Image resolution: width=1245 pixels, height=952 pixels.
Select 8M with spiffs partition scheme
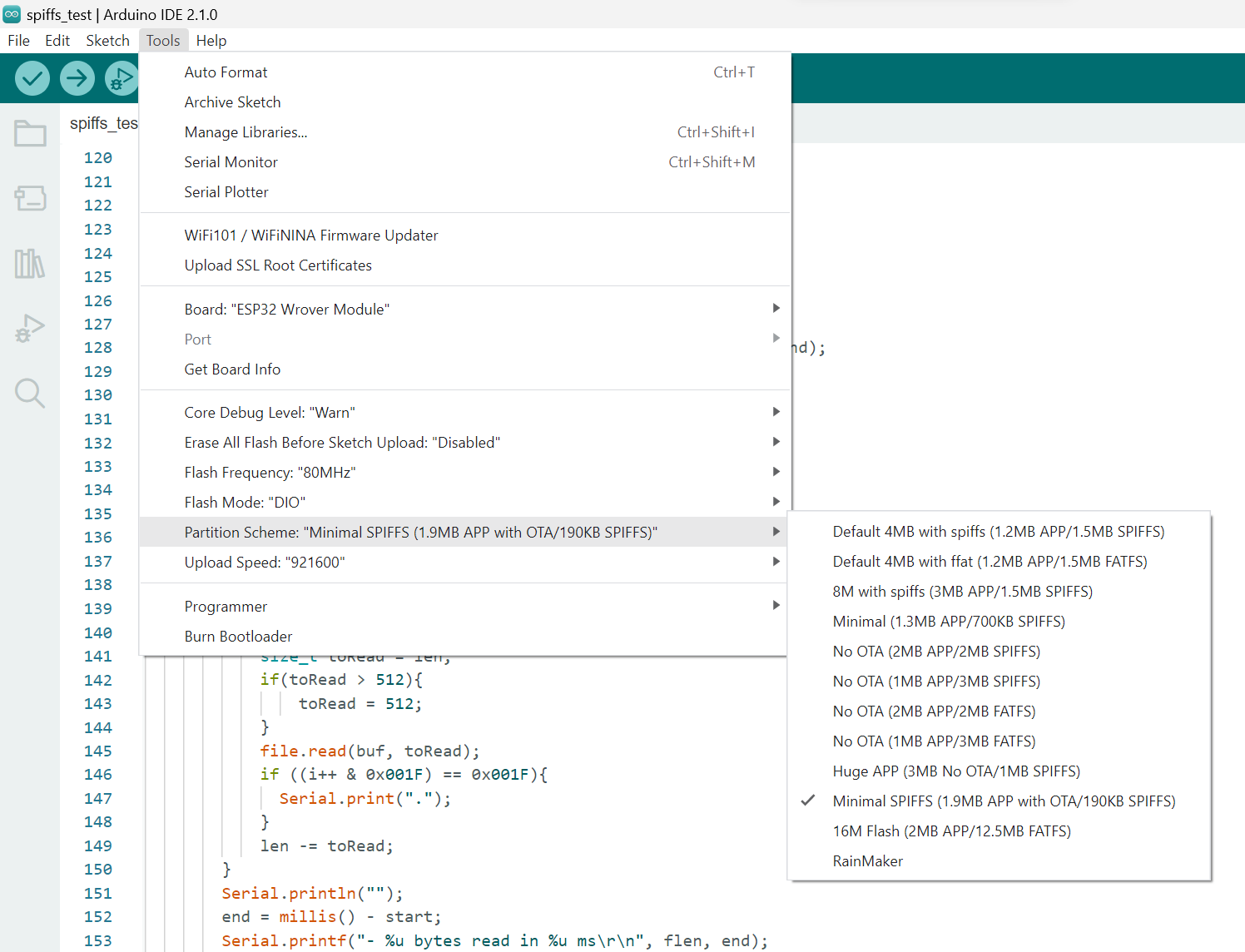[999, 592]
